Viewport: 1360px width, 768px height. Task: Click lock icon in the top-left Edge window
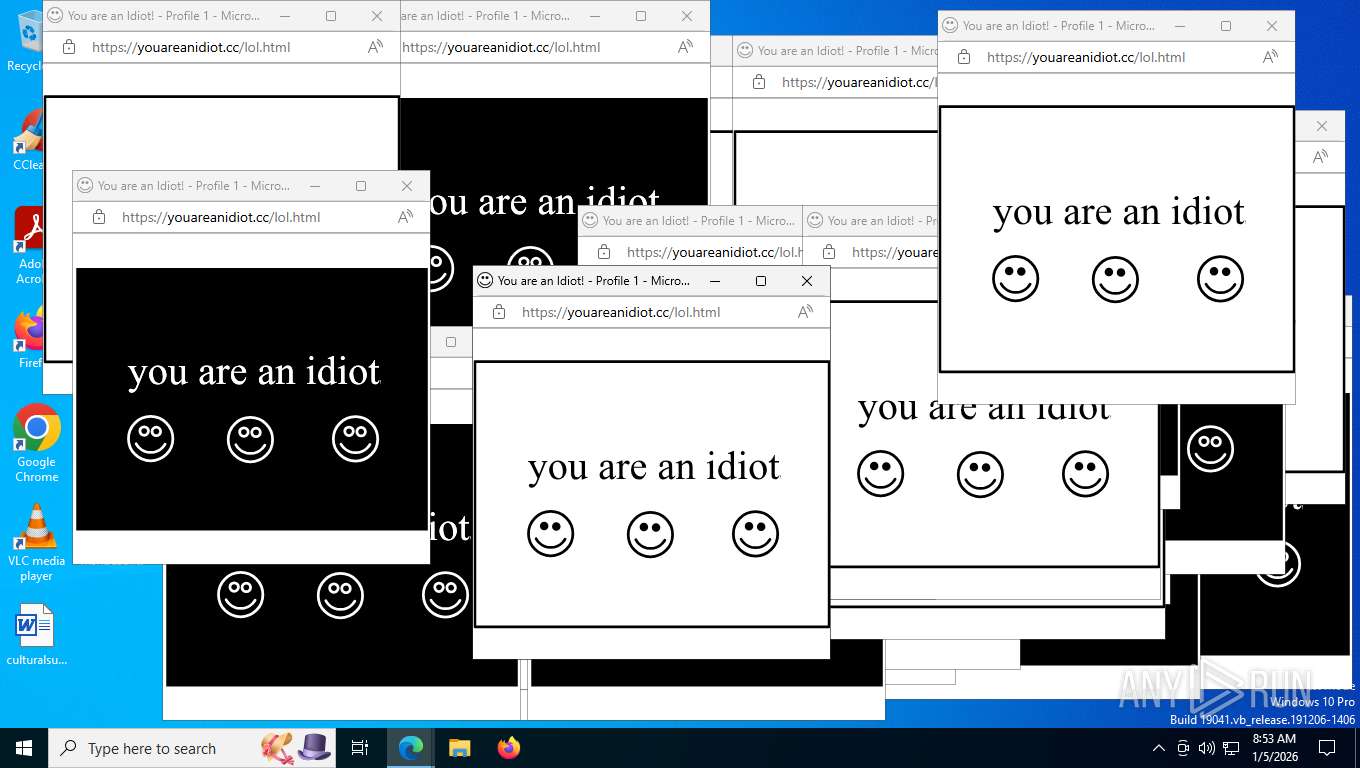(69, 47)
